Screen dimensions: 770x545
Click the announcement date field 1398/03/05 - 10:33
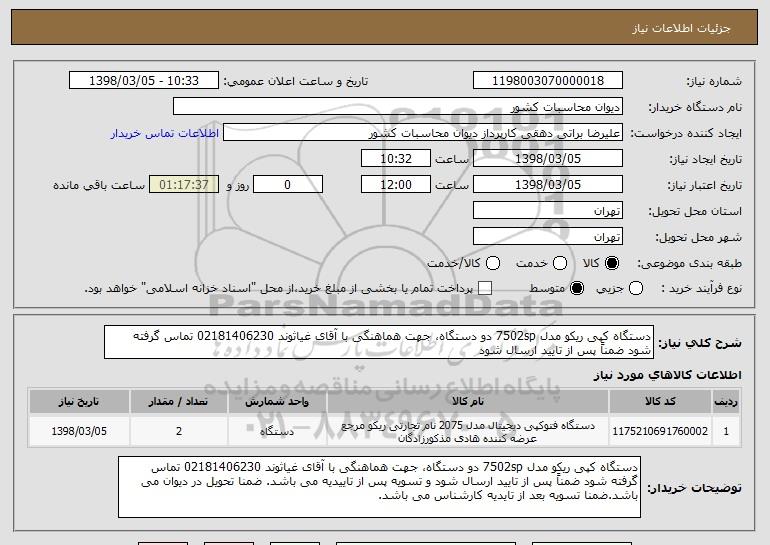pyautogui.click(x=143, y=80)
